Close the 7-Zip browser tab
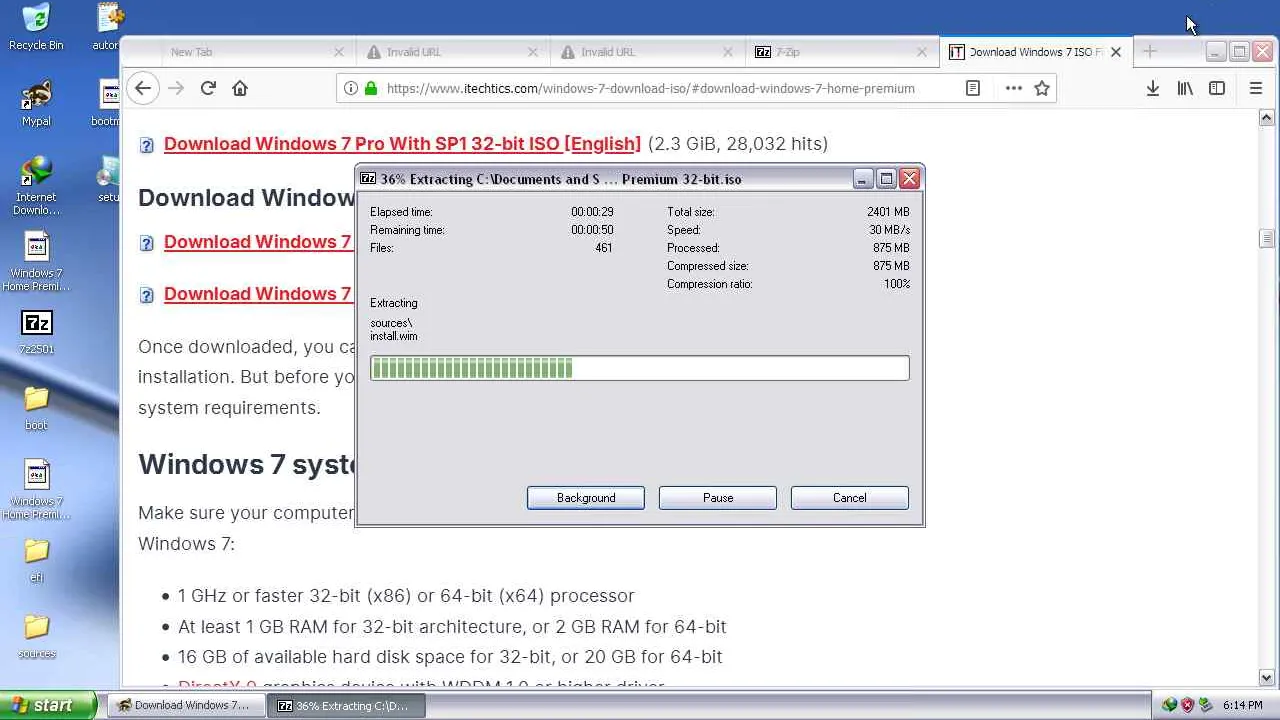The width and height of the screenshot is (1280, 720). click(922, 52)
